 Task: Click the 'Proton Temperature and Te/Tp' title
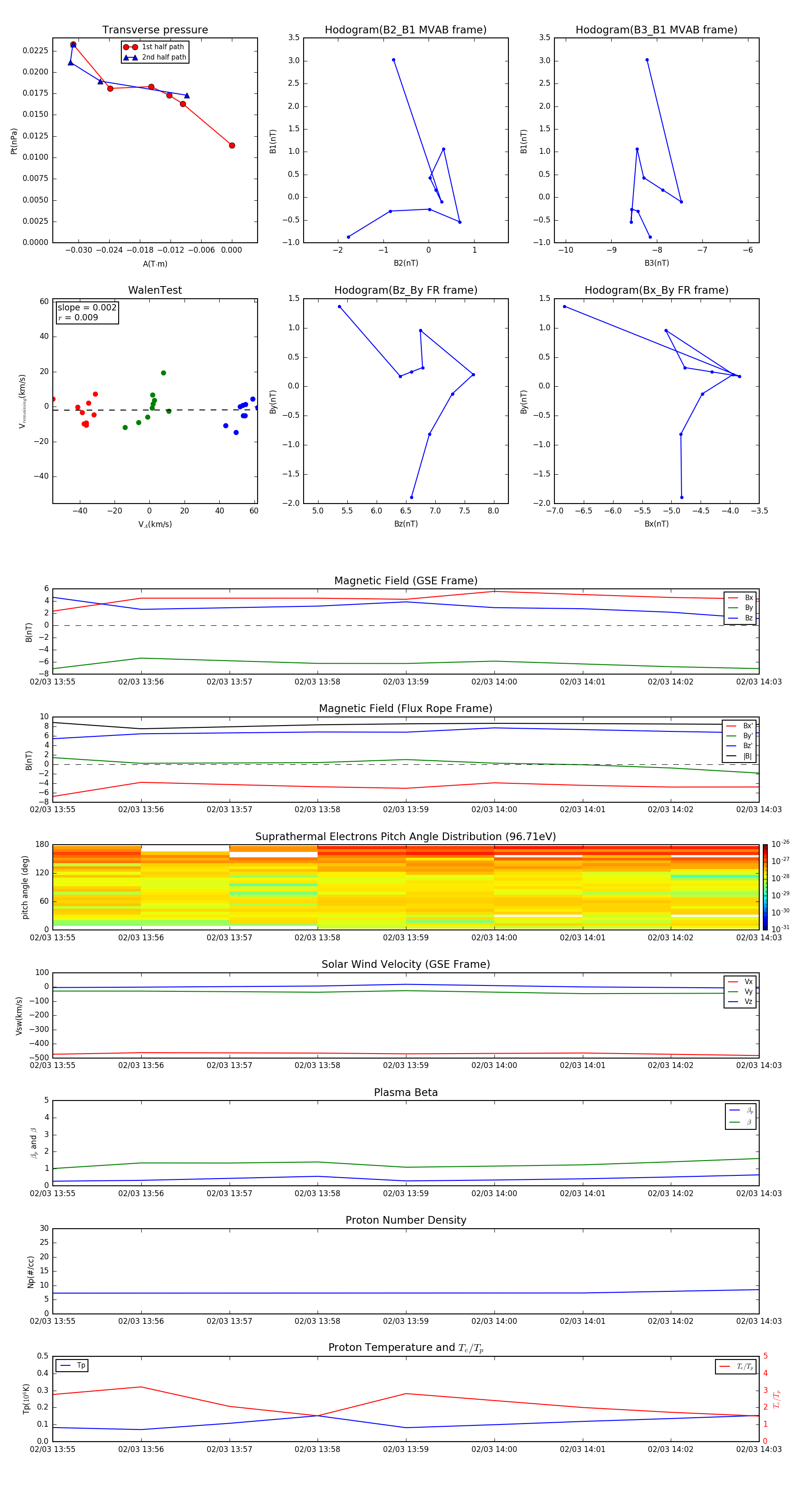pos(406,1348)
